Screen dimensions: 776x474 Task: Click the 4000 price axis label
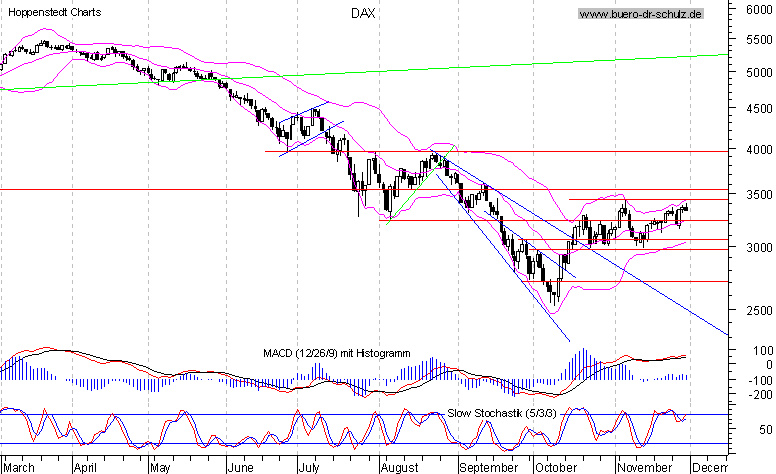(x=759, y=149)
